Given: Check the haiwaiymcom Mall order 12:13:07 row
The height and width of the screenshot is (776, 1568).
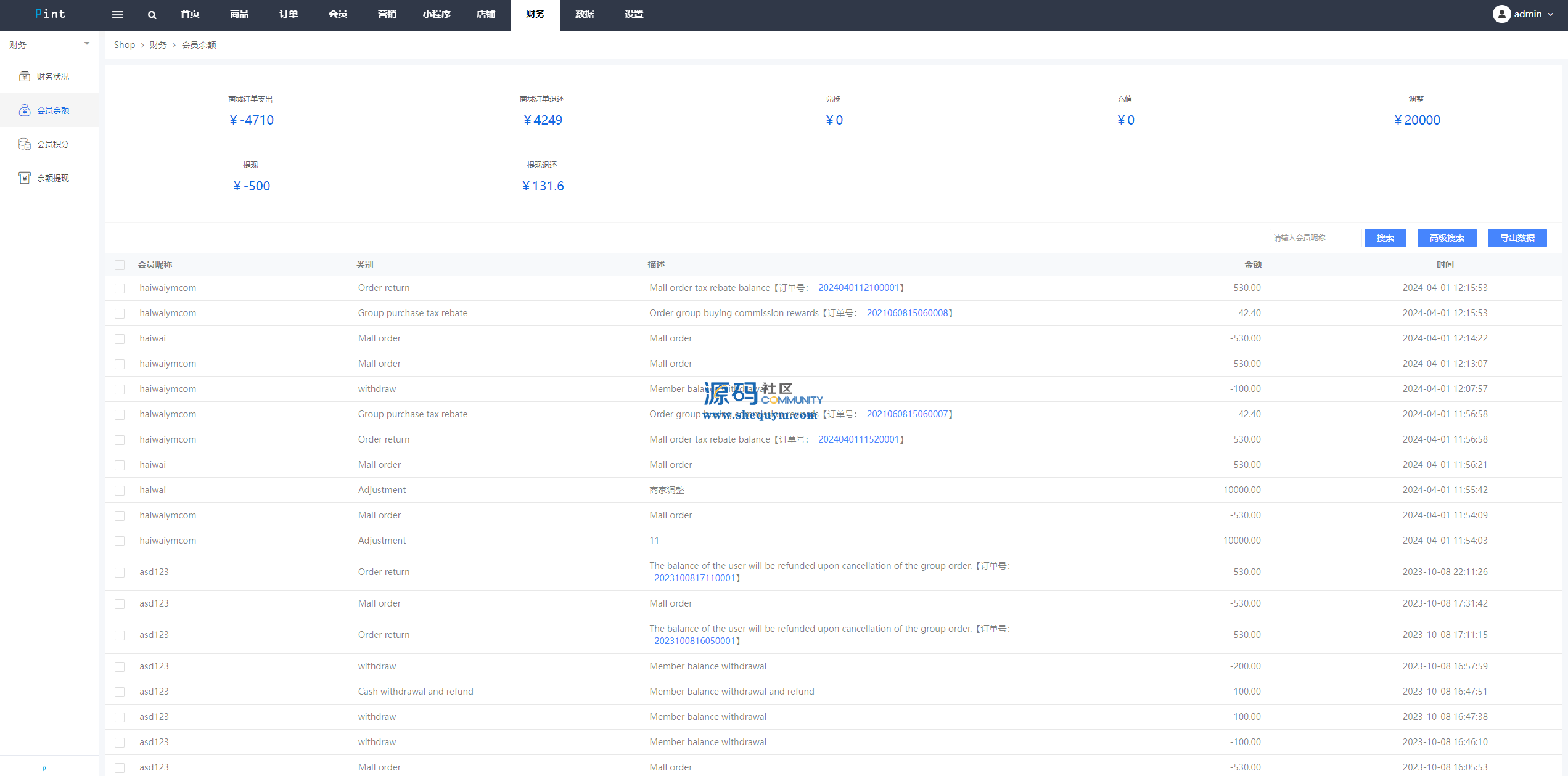Looking at the screenshot, I should click(x=120, y=364).
